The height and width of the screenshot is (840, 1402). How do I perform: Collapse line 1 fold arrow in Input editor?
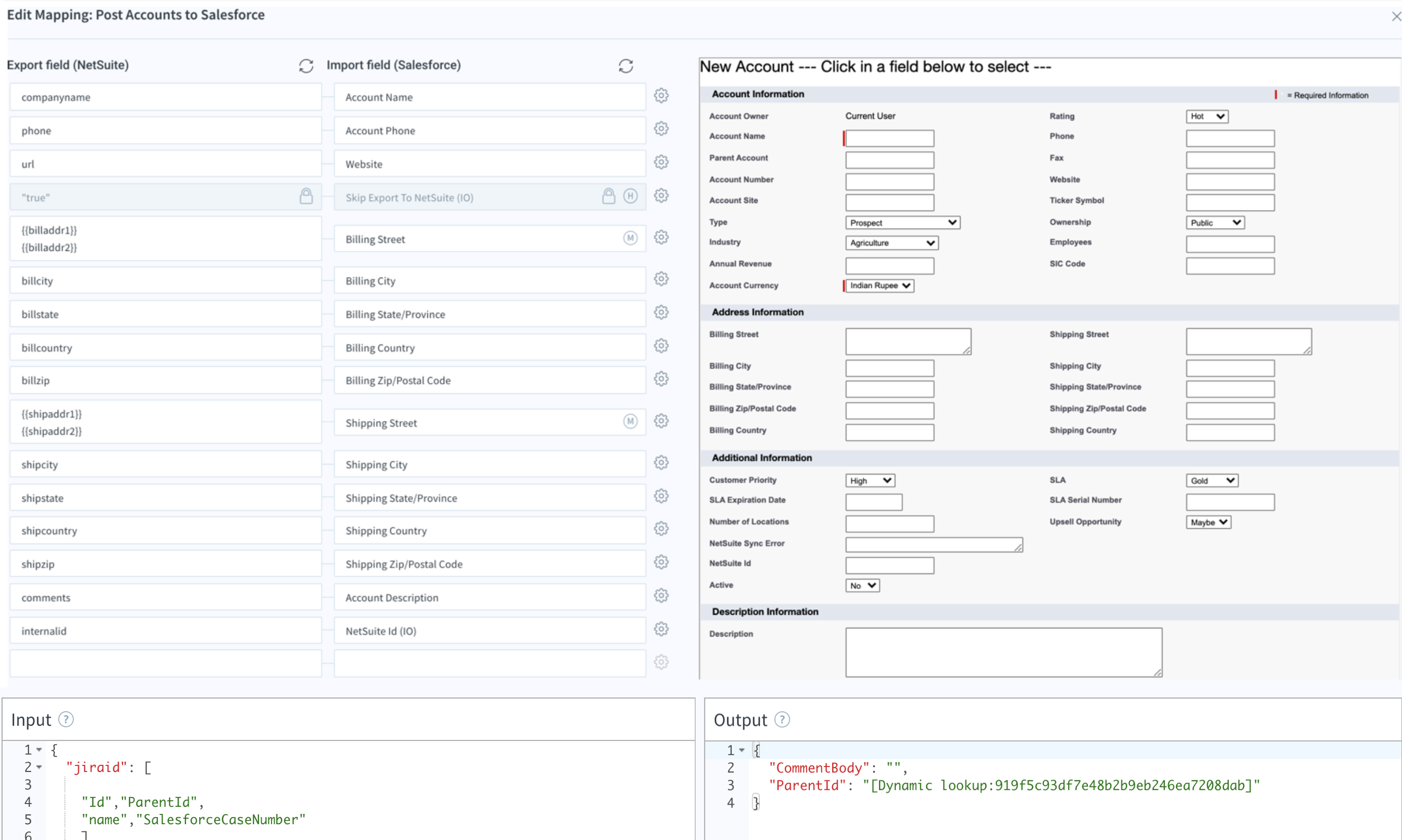(39, 750)
